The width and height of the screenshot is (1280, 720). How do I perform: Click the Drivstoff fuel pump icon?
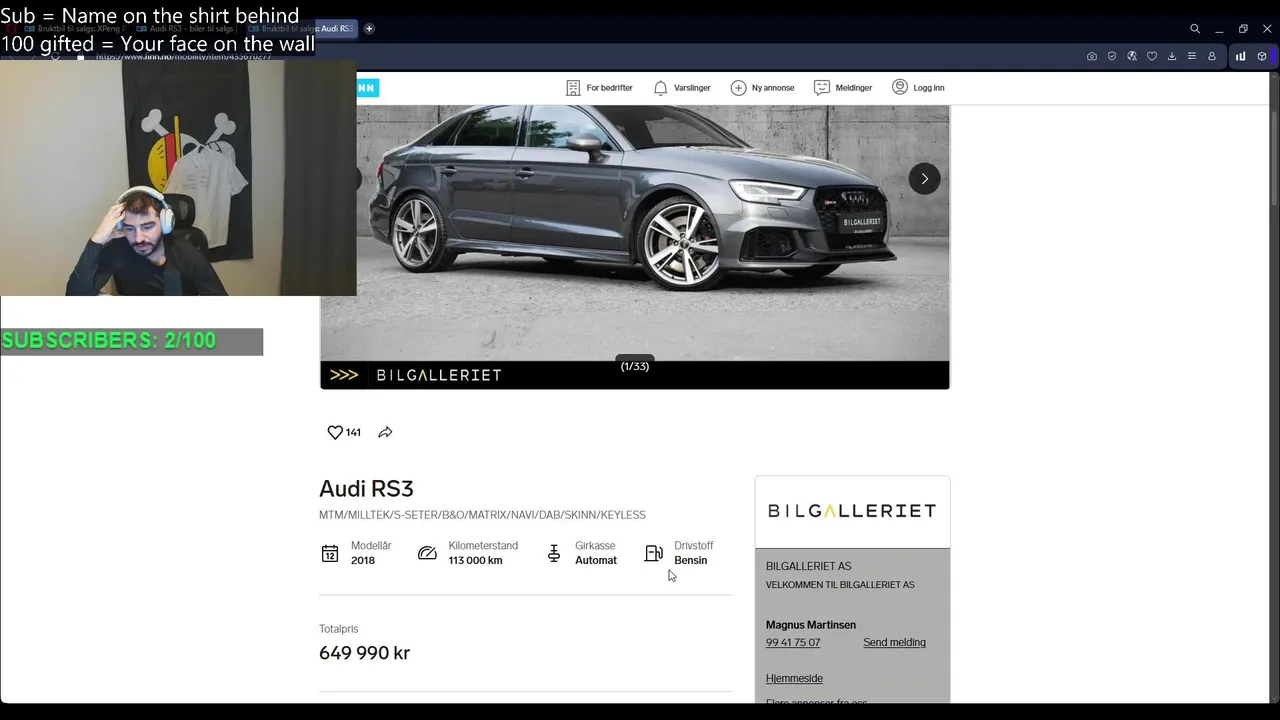pos(654,553)
